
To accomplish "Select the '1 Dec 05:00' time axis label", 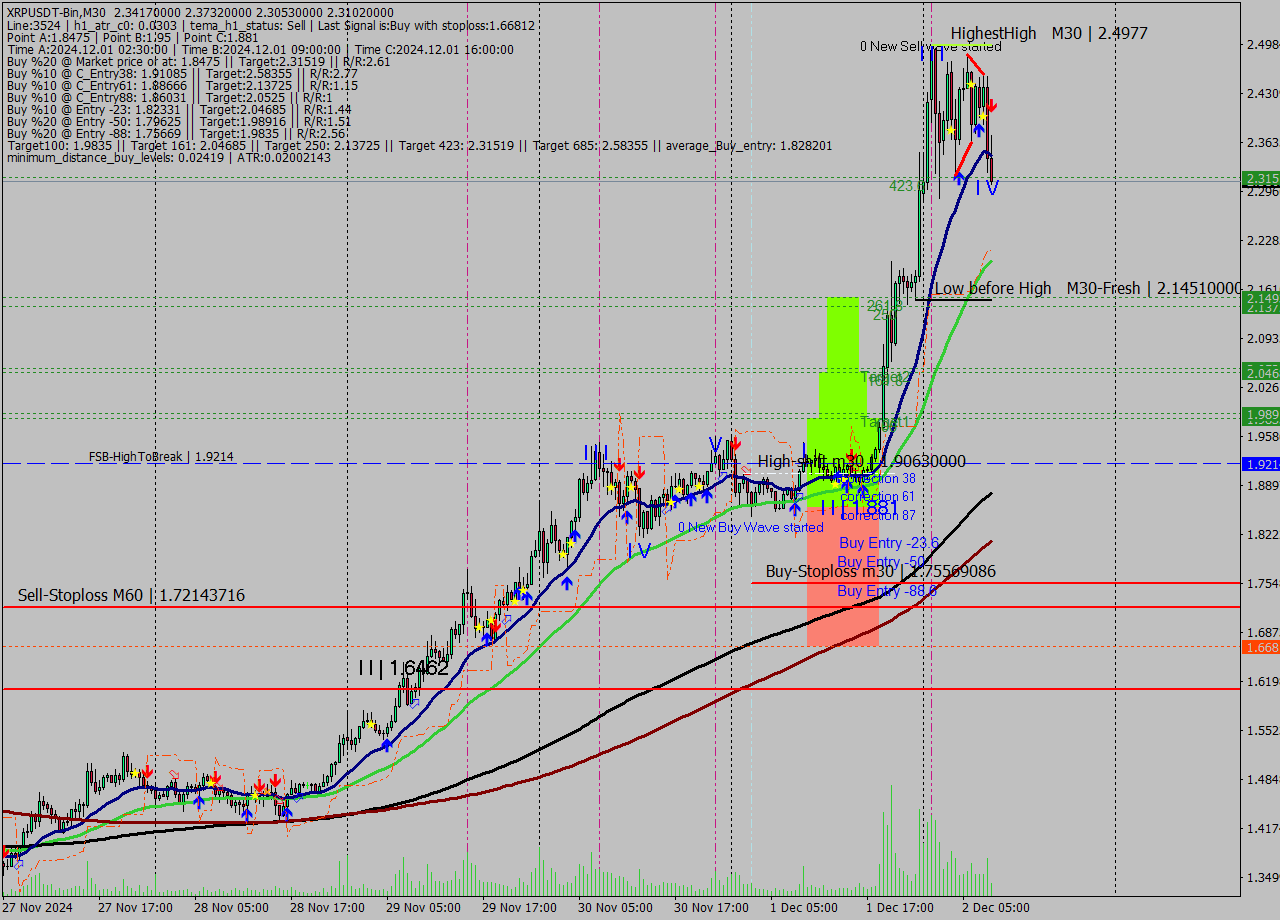I will (x=804, y=908).
